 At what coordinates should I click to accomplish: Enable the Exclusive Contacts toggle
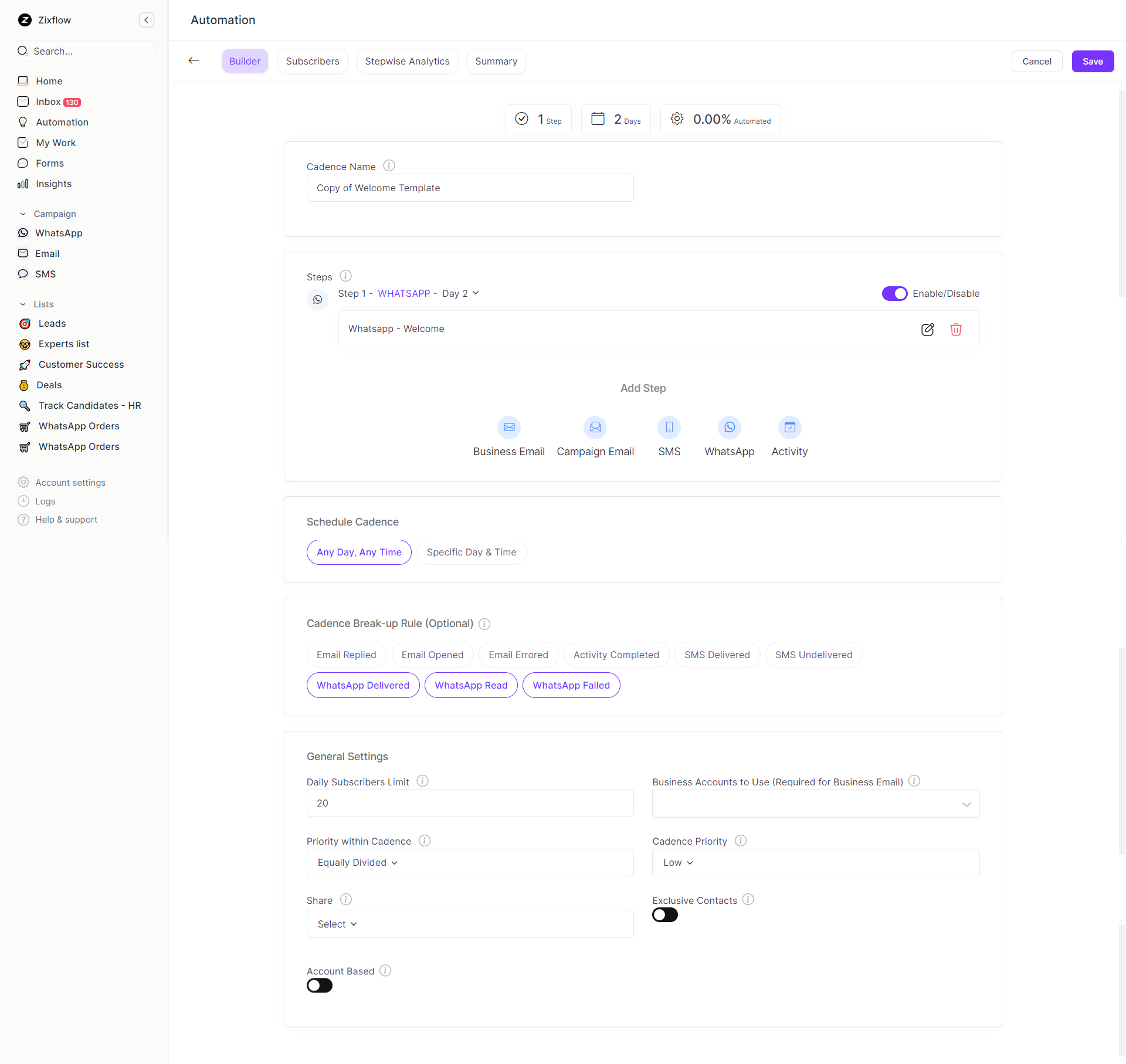pyautogui.click(x=664, y=915)
